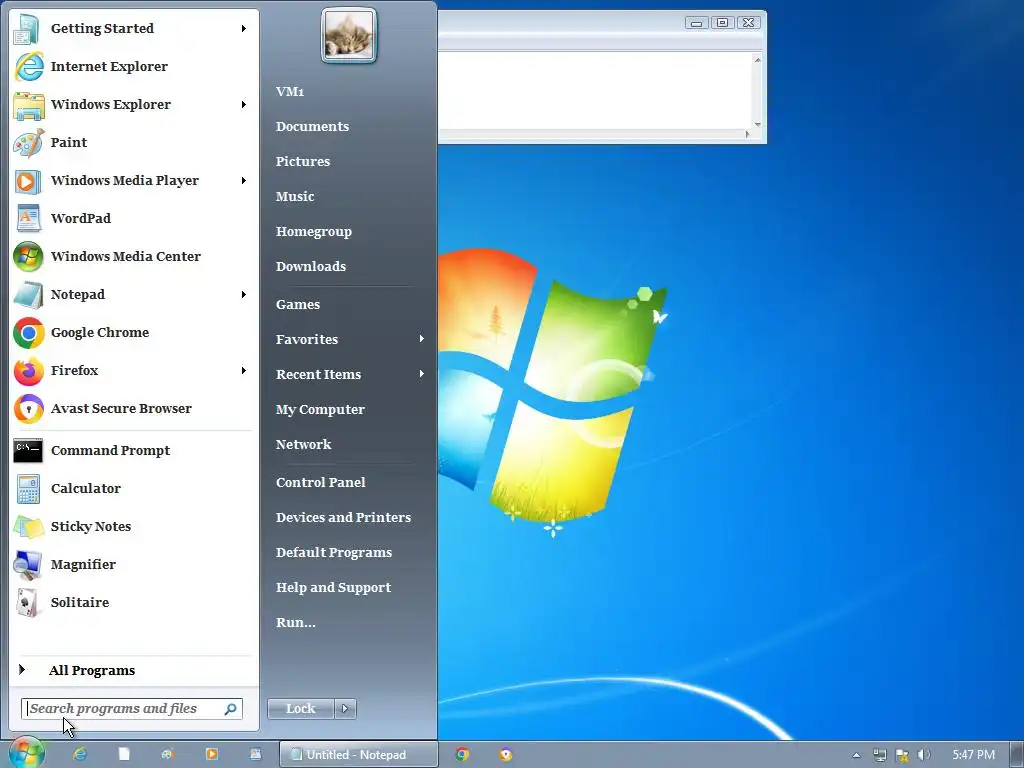Expand Windows Explorer jump list arrow

pyautogui.click(x=244, y=104)
